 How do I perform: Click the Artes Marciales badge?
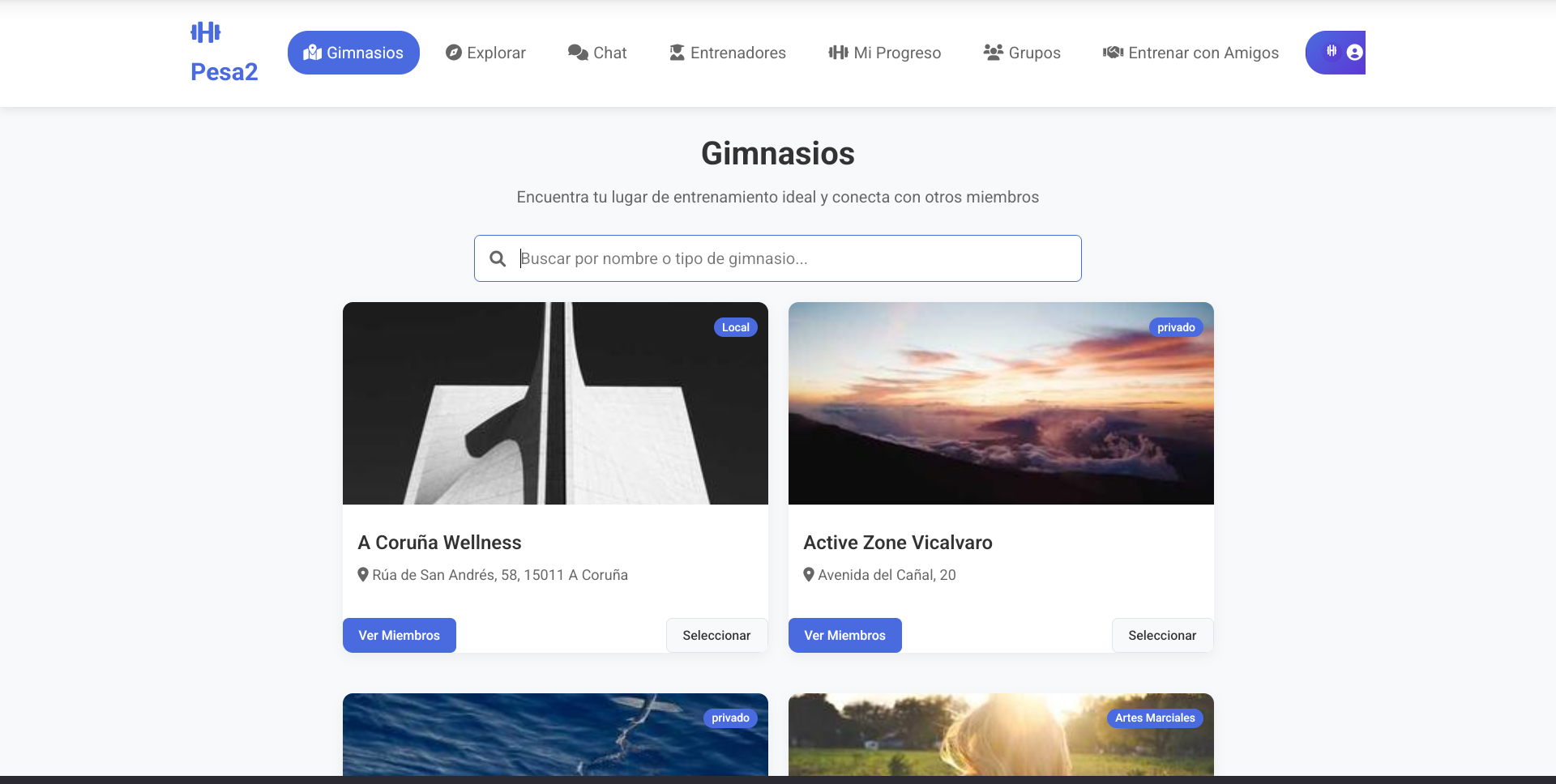1155,718
